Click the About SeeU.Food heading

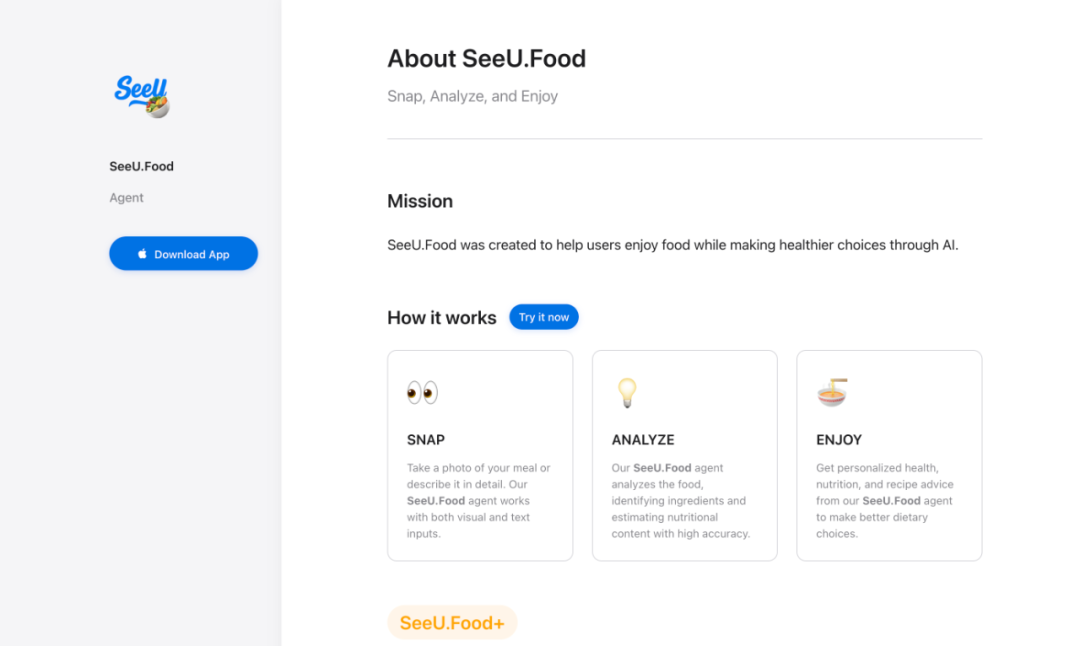coord(486,59)
